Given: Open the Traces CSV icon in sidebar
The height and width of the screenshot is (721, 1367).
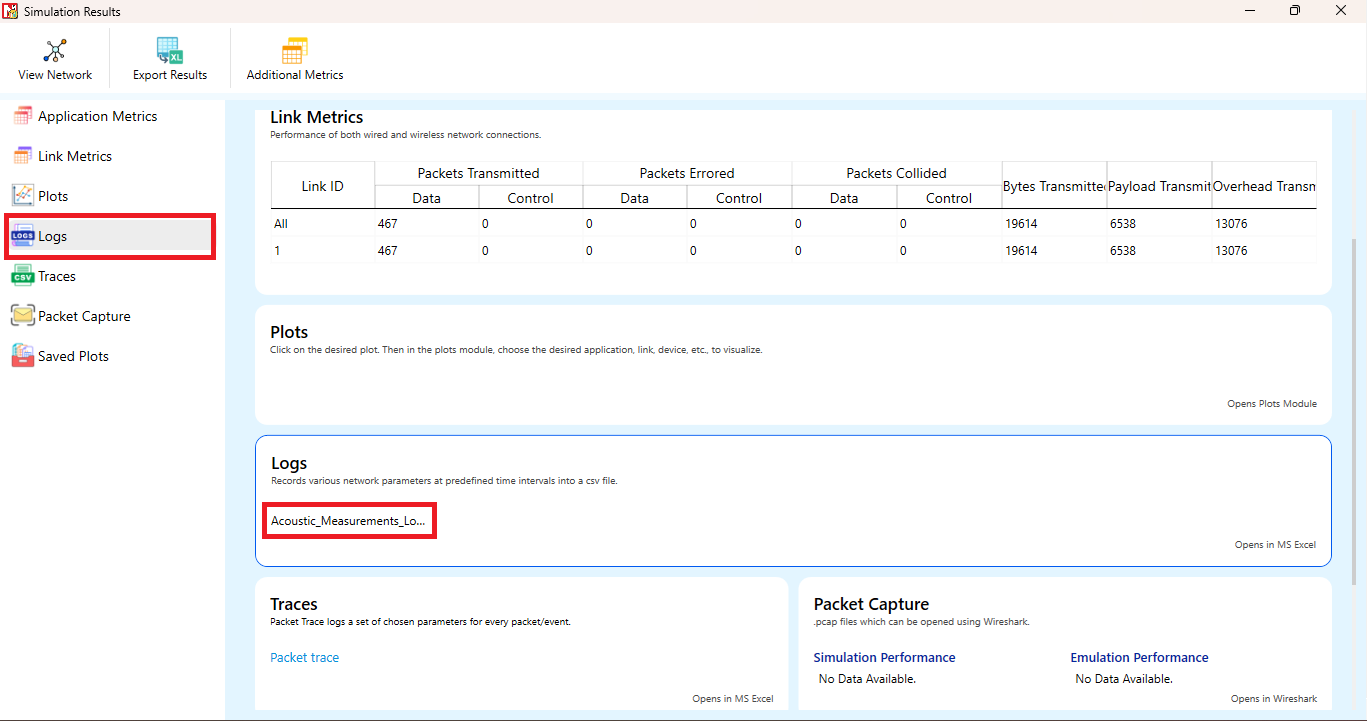Looking at the screenshot, I should coord(23,276).
